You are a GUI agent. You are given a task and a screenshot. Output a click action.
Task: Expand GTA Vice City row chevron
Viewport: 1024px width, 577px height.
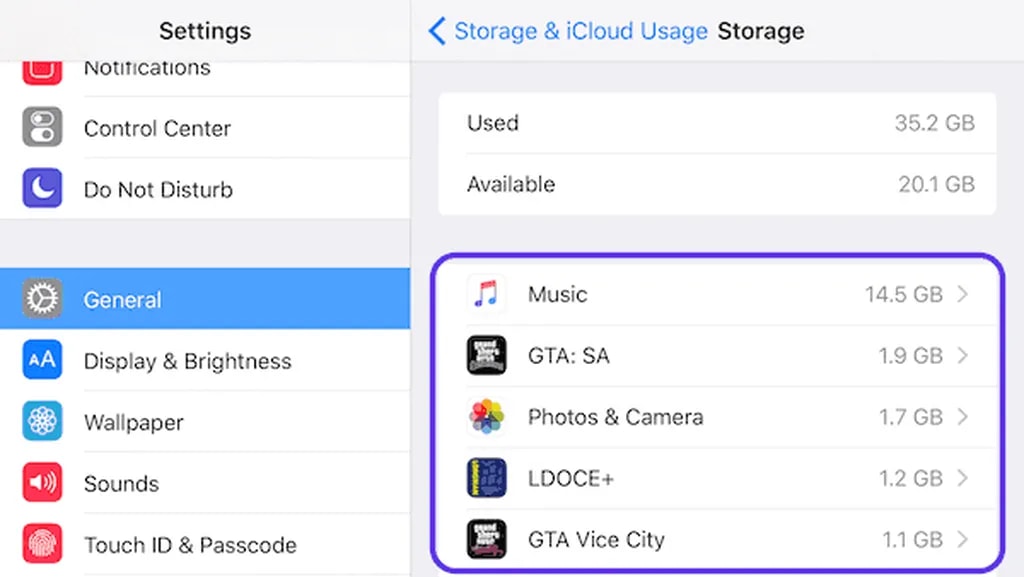[x=962, y=539]
